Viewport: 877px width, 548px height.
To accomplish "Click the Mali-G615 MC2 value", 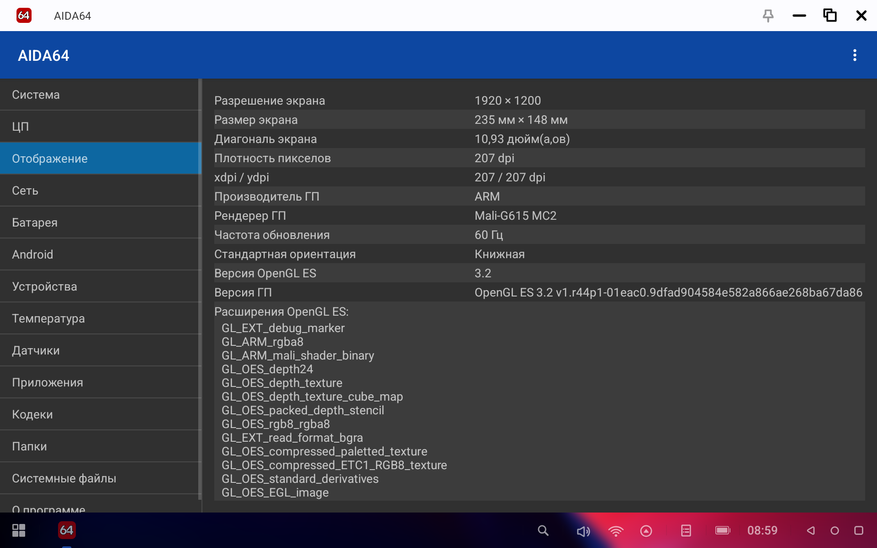I will [x=515, y=215].
